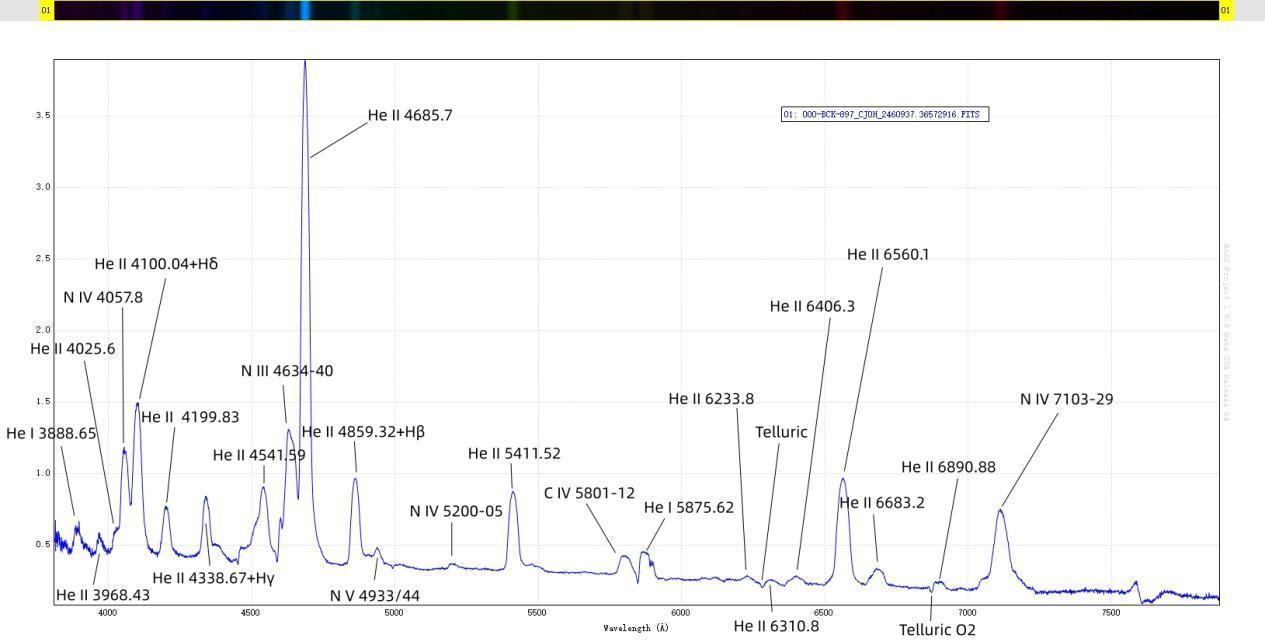
Task: Select the He I 3888.65 label
Action: tap(51, 433)
